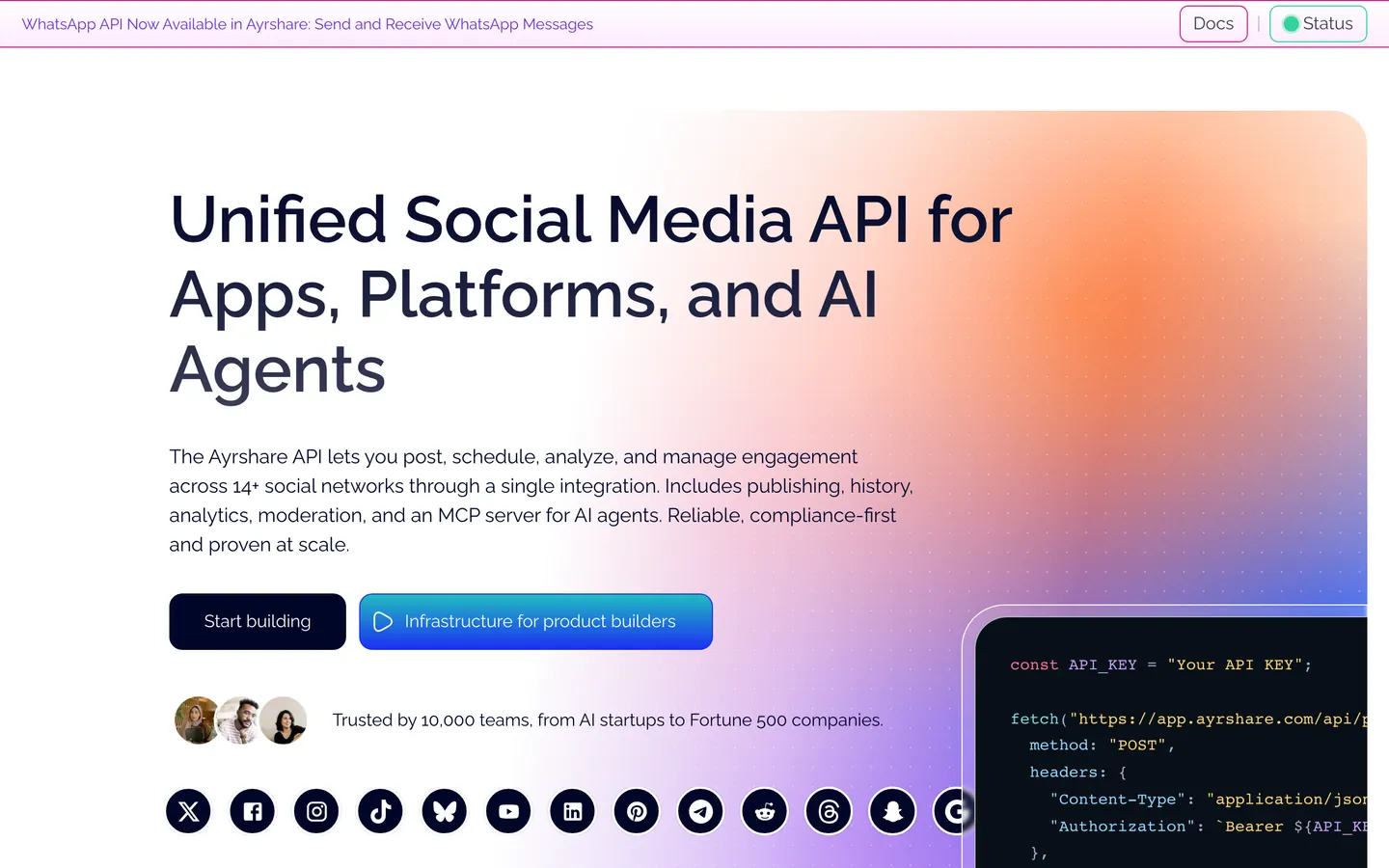Click the "Content-Type" code line

(1209, 800)
